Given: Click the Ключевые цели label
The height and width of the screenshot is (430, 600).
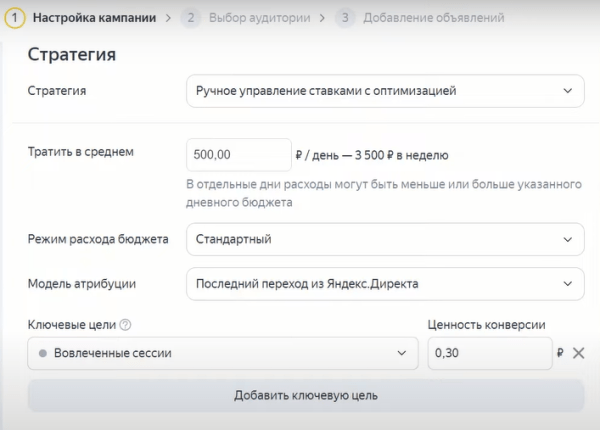Looking at the screenshot, I should point(72,325).
